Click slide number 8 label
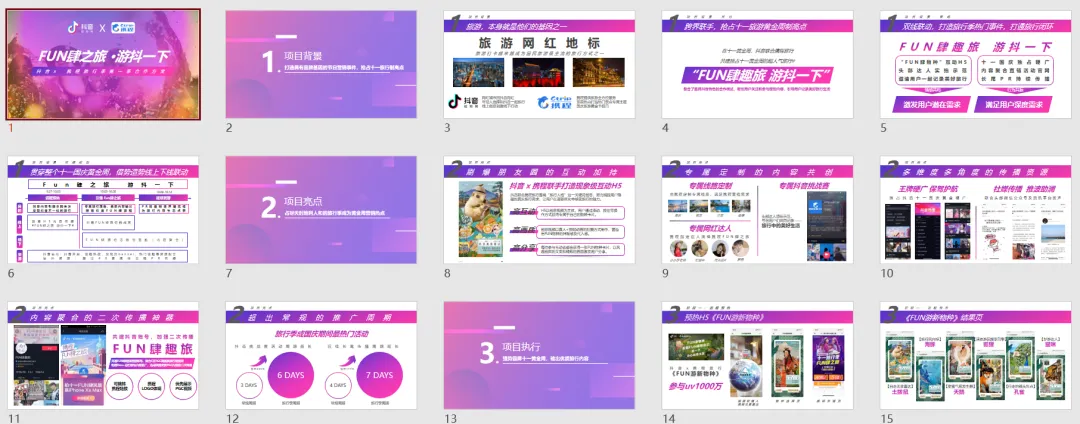The width and height of the screenshot is (1080, 424). [x=447, y=273]
